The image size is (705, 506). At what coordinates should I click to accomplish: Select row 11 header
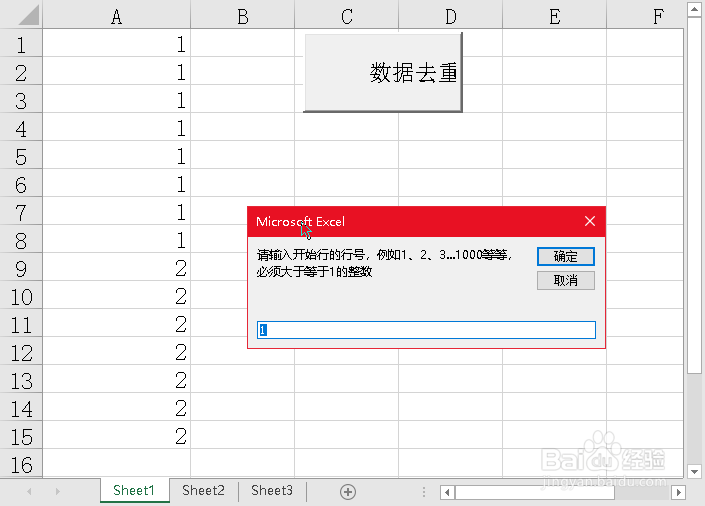point(21,324)
